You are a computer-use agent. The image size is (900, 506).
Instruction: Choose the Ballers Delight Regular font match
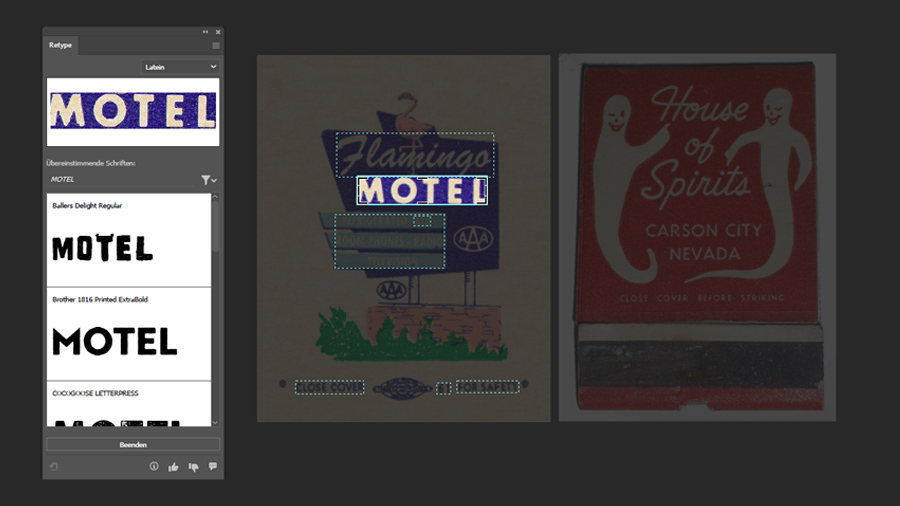129,240
